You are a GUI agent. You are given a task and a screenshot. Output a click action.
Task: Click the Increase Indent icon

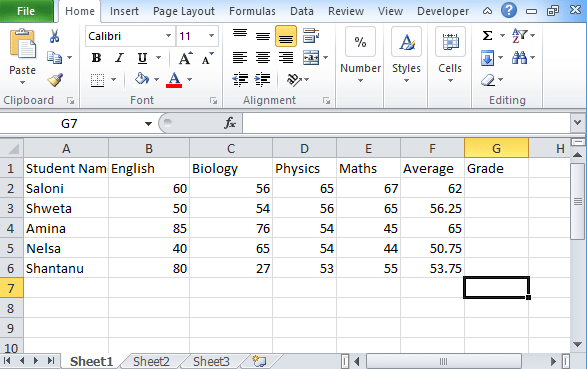coord(262,79)
